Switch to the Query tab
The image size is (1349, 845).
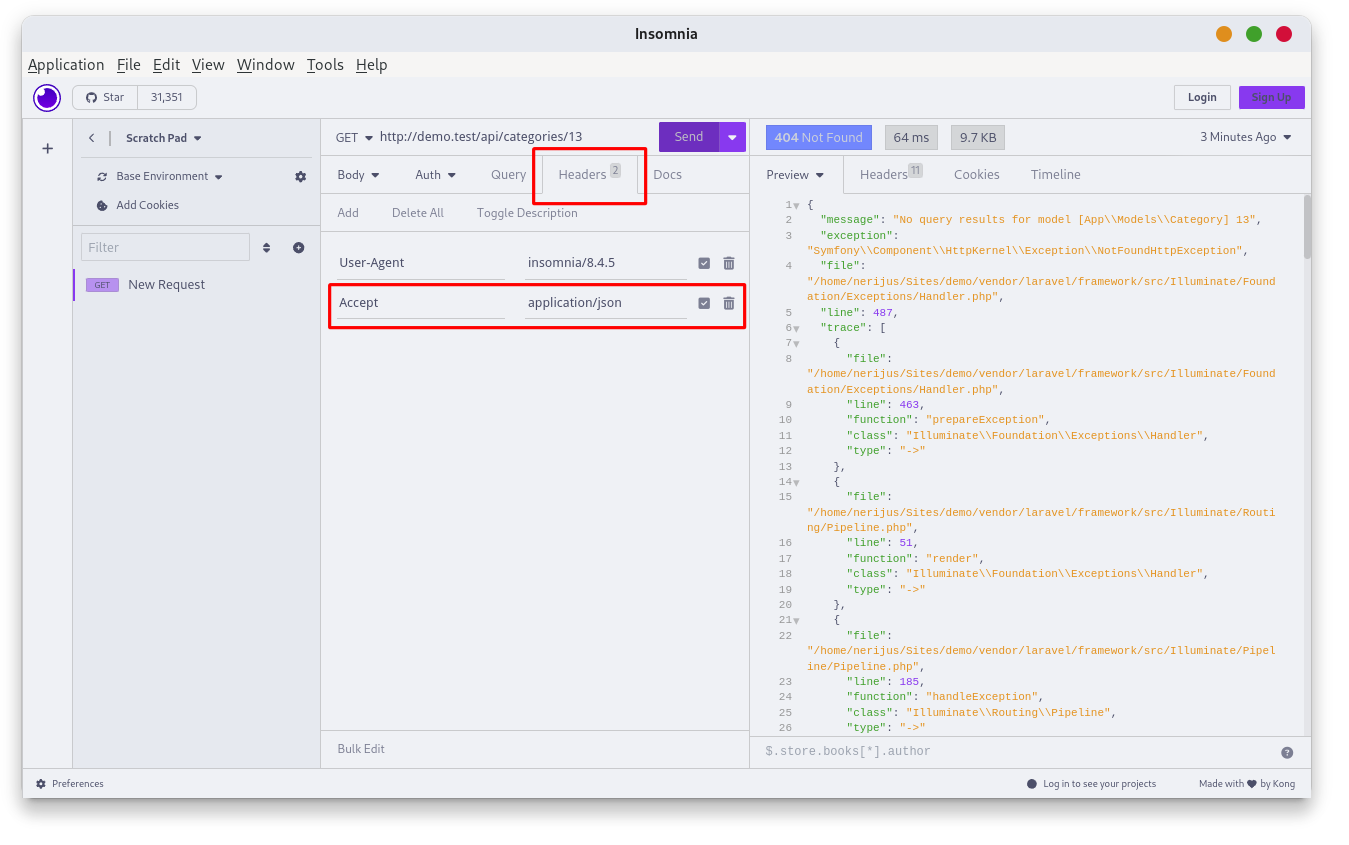coord(508,174)
